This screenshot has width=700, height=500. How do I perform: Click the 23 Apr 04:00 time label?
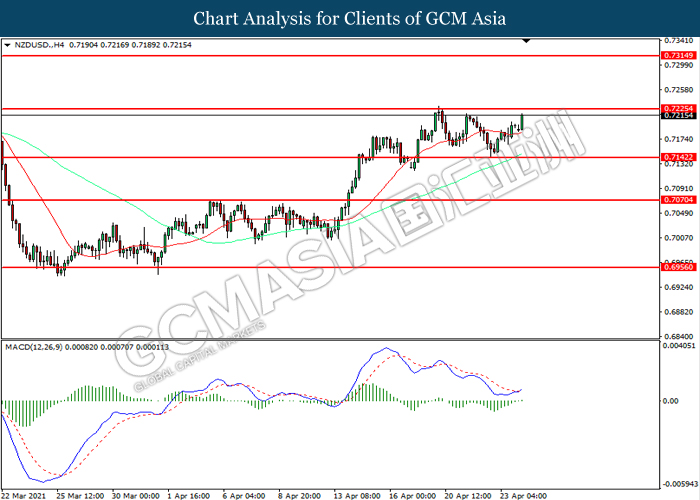coord(523,496)
